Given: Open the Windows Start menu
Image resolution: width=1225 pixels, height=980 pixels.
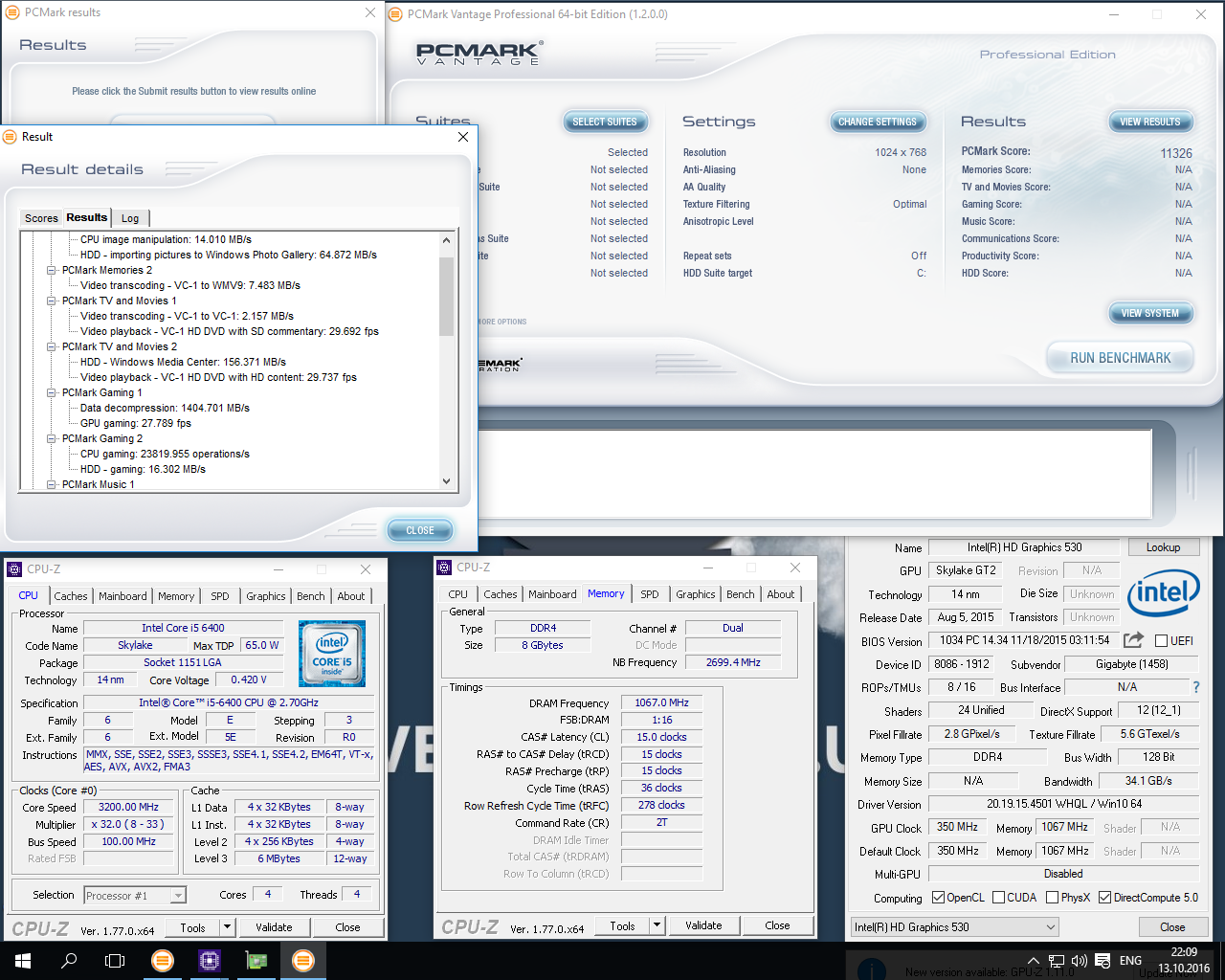Looking at the screenshot, I should tap(23, 961).
